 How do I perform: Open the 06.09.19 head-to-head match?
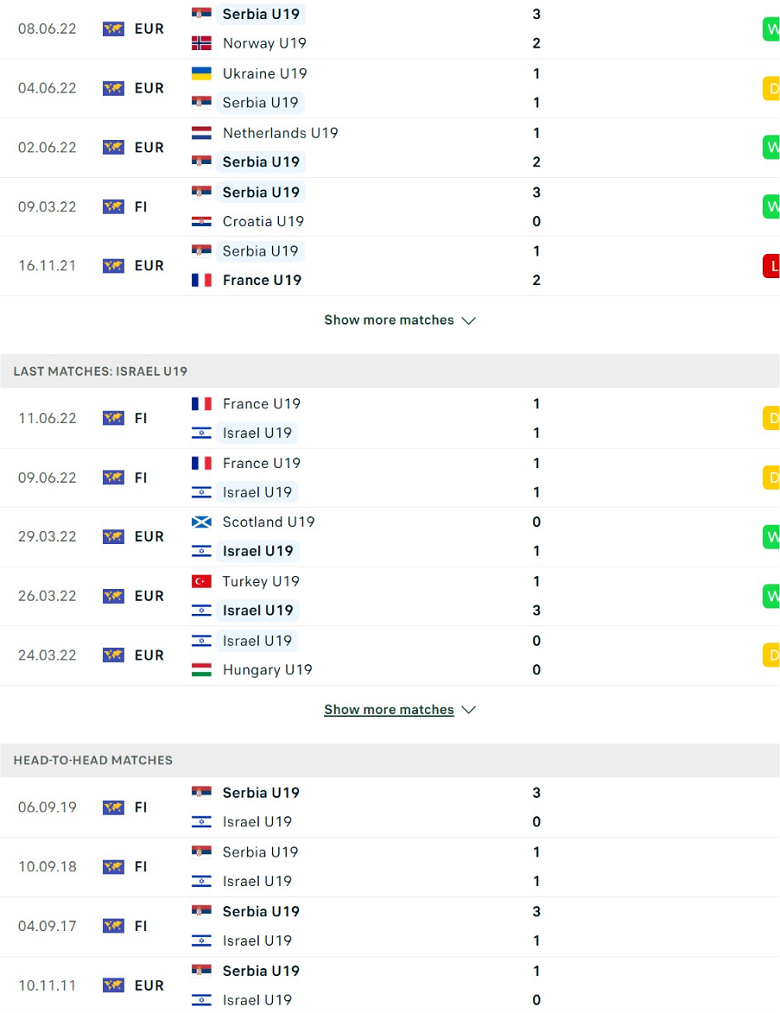(390, 808)
